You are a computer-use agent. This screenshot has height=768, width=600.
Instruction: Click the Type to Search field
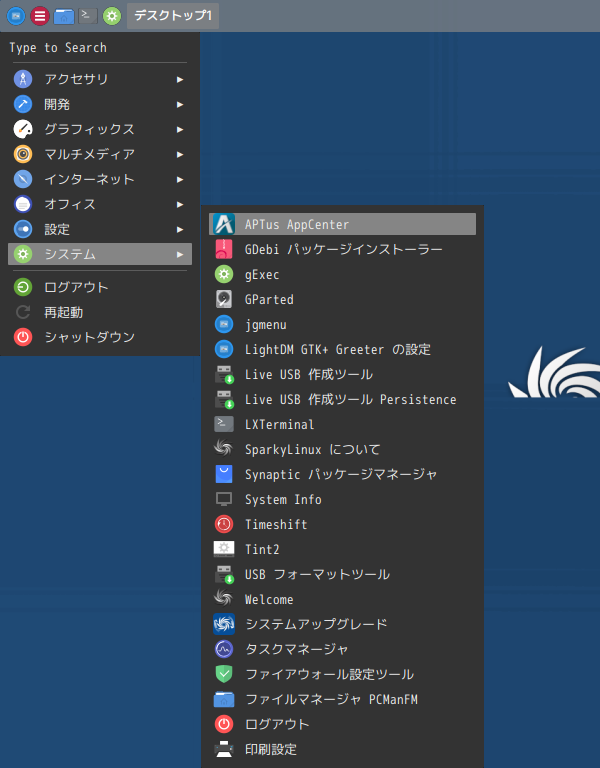(98, 47)
